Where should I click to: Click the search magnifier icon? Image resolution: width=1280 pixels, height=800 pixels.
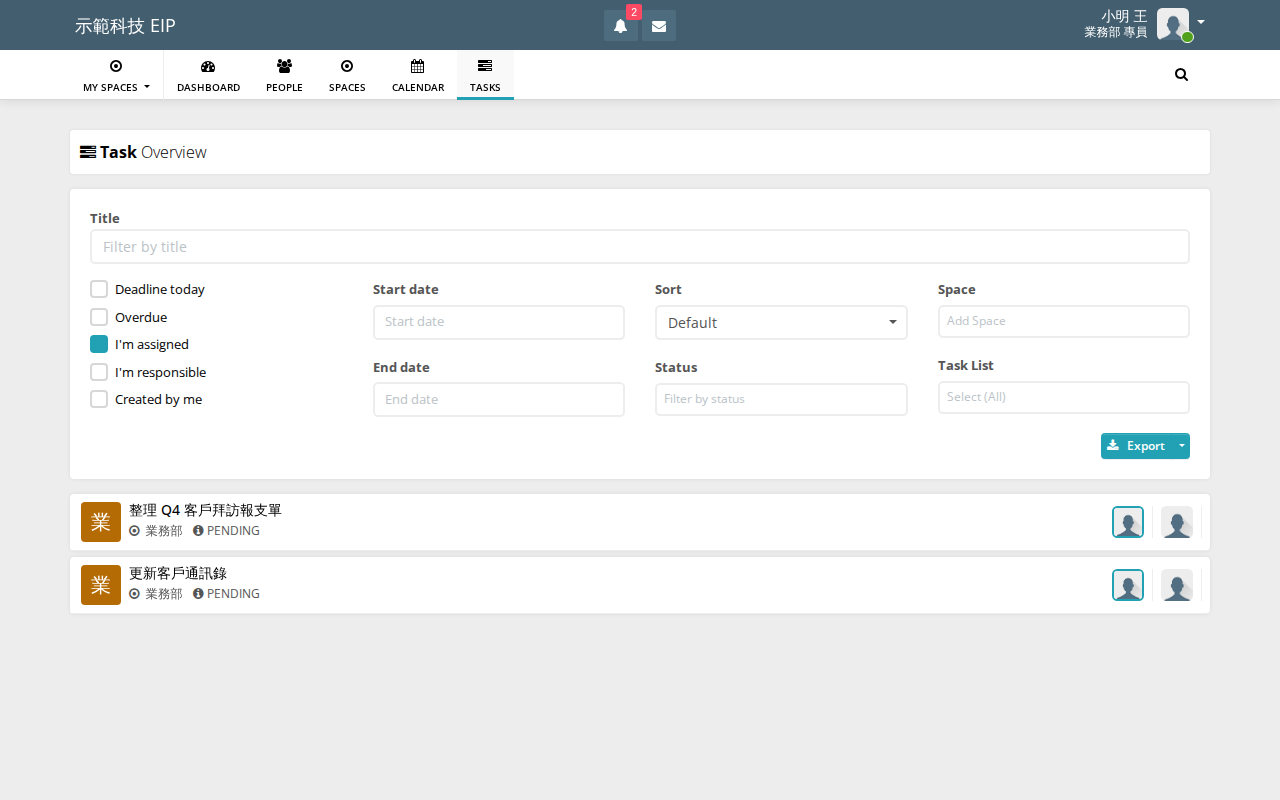pos(1181,75)
